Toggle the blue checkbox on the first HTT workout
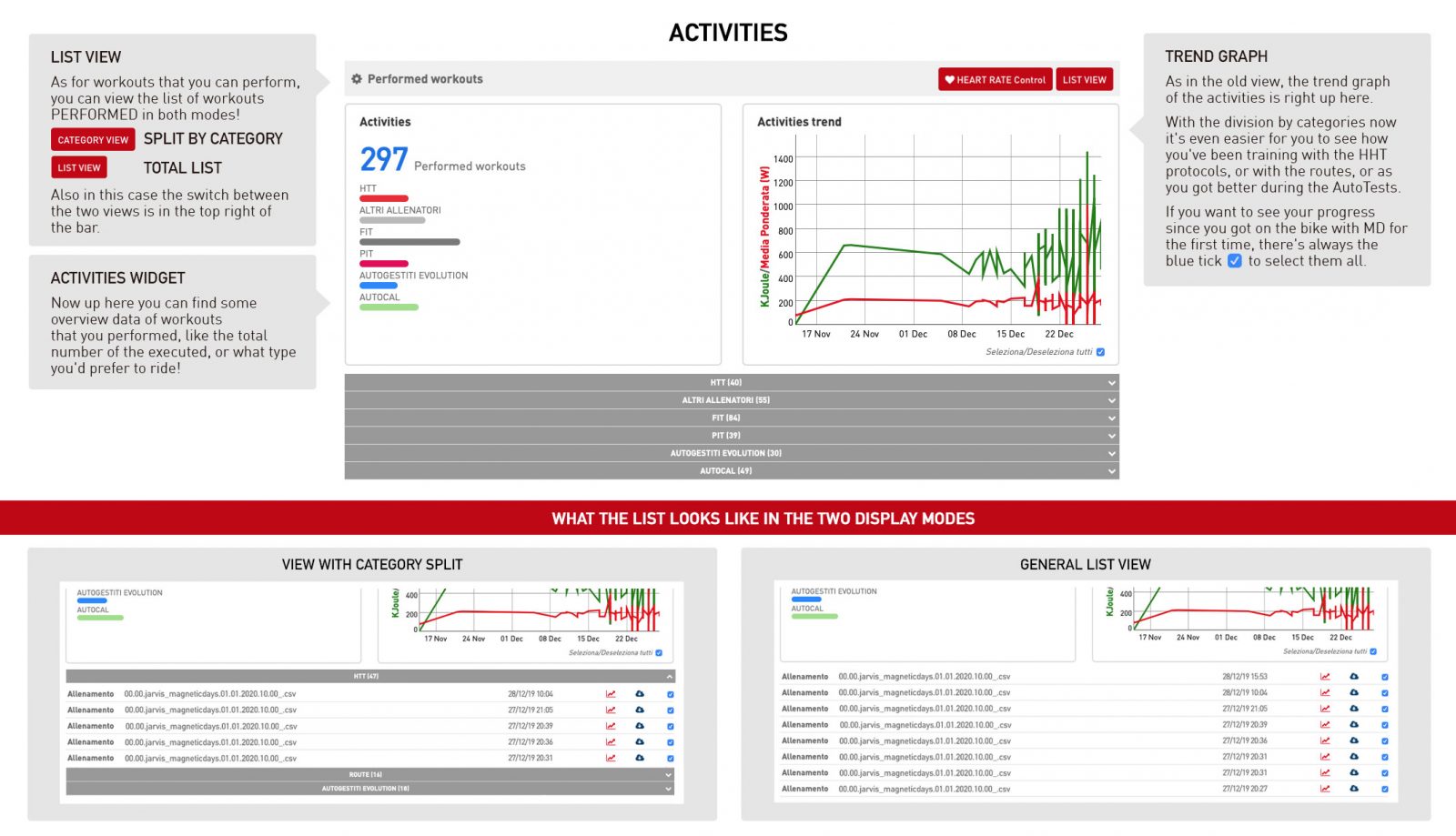Viewport: 1456px width, 836px height. [x=671, y=692]
